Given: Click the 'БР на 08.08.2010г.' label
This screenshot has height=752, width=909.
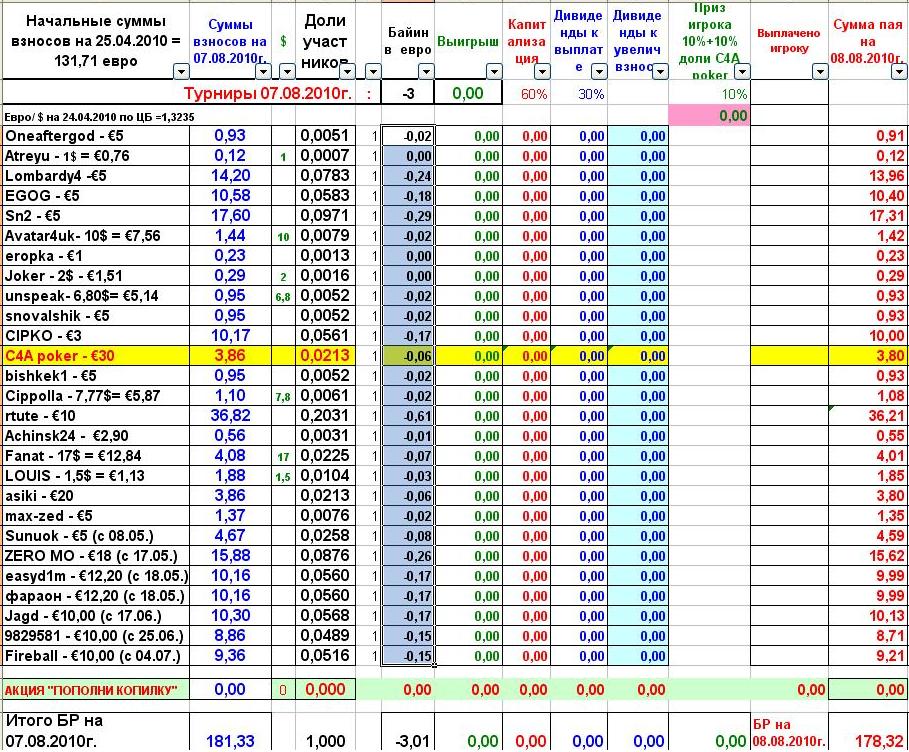Looking at the screenshot, I should point(789,732).
